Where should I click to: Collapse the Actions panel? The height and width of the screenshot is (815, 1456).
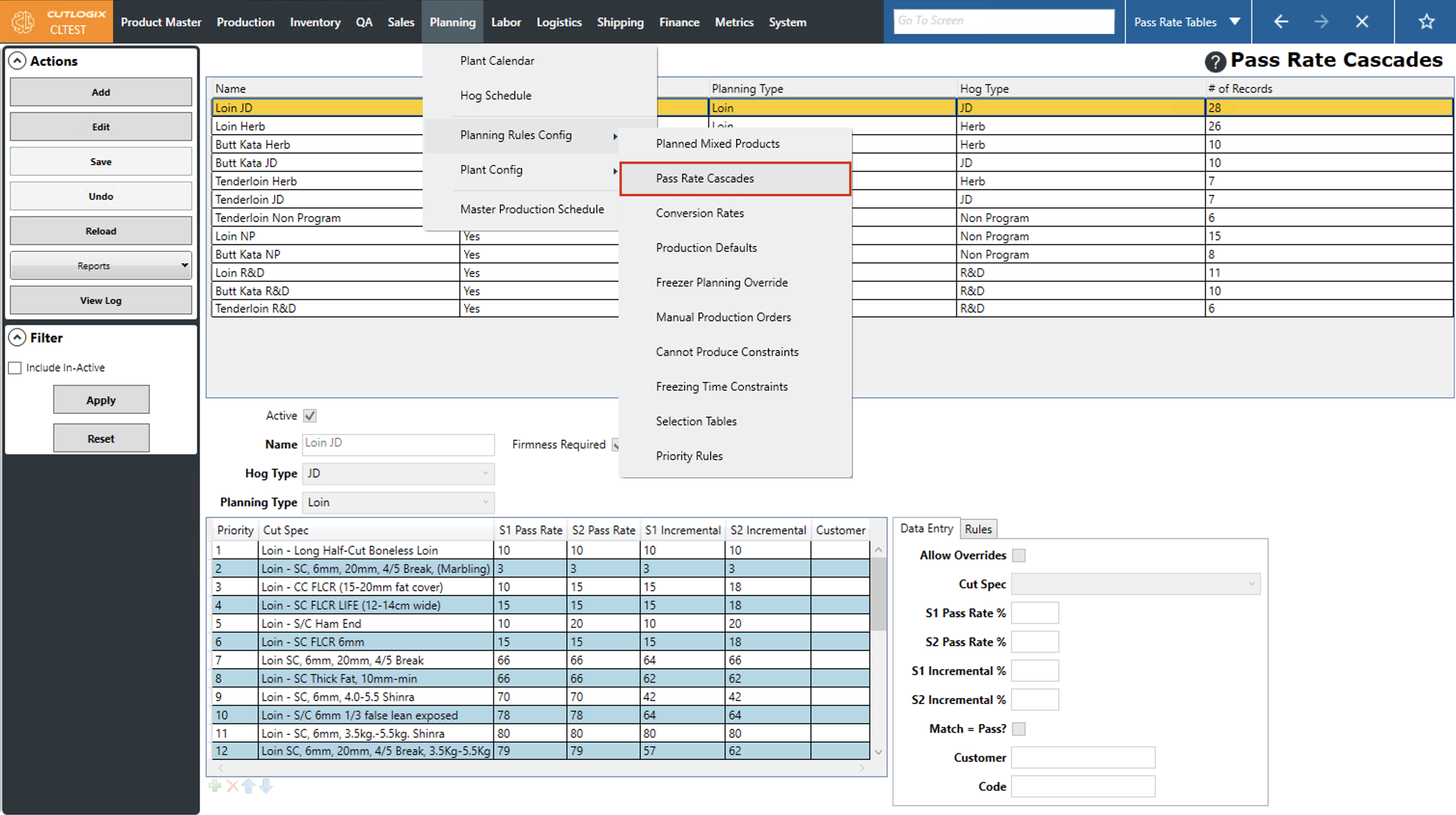tap(17, 61)
